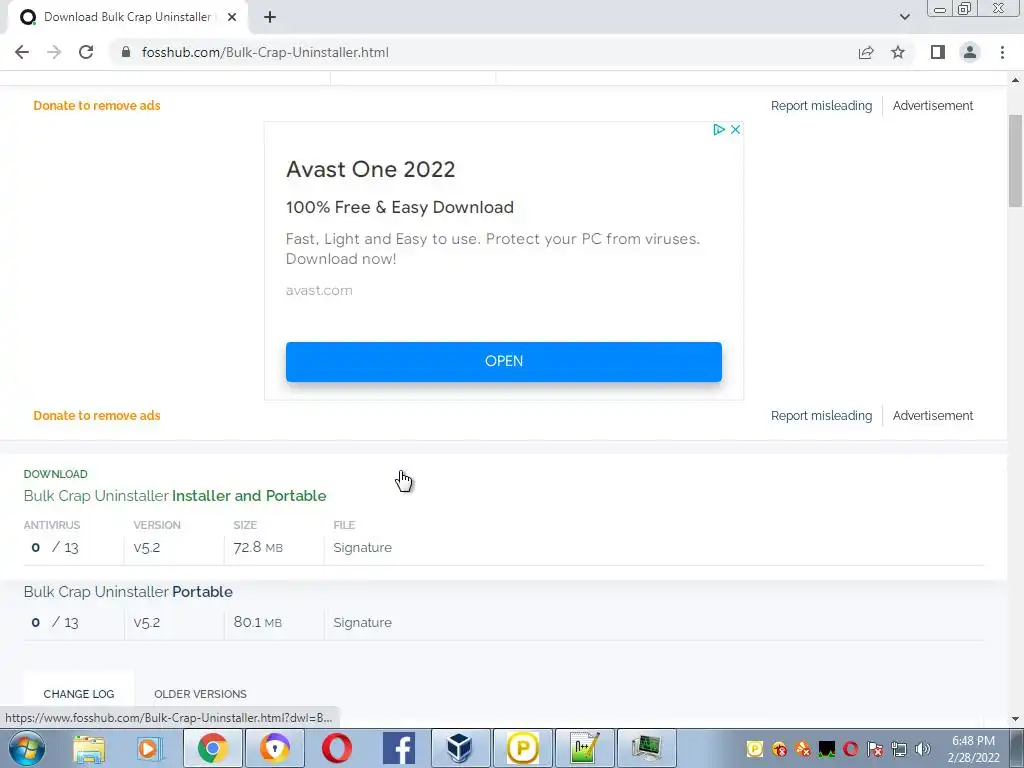
Task: Click the lower Donate to remove ads link
Action: (x=97, y=415)
